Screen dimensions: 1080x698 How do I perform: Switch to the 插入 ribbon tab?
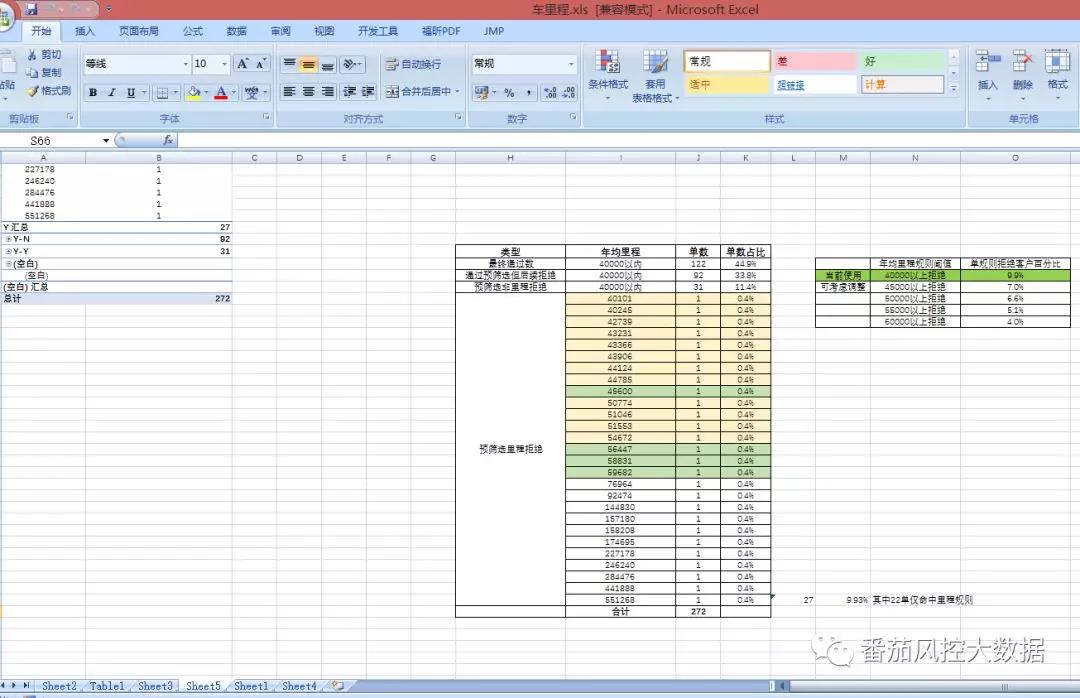click(85, 31)
